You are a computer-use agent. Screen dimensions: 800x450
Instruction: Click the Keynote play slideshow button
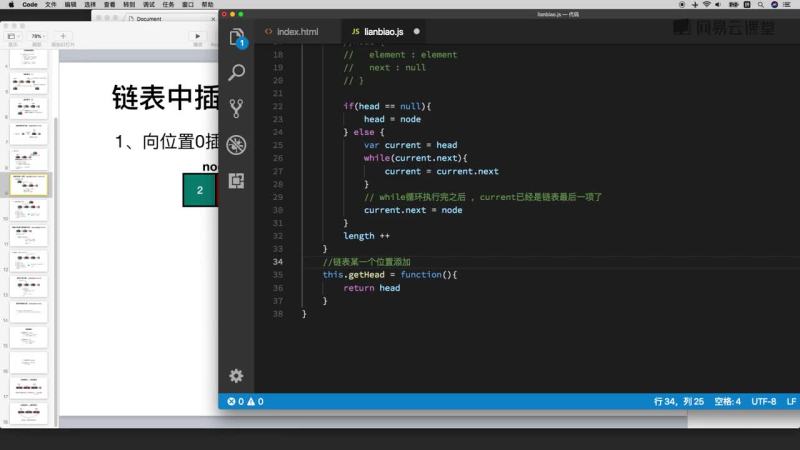(x=198, y=36)
